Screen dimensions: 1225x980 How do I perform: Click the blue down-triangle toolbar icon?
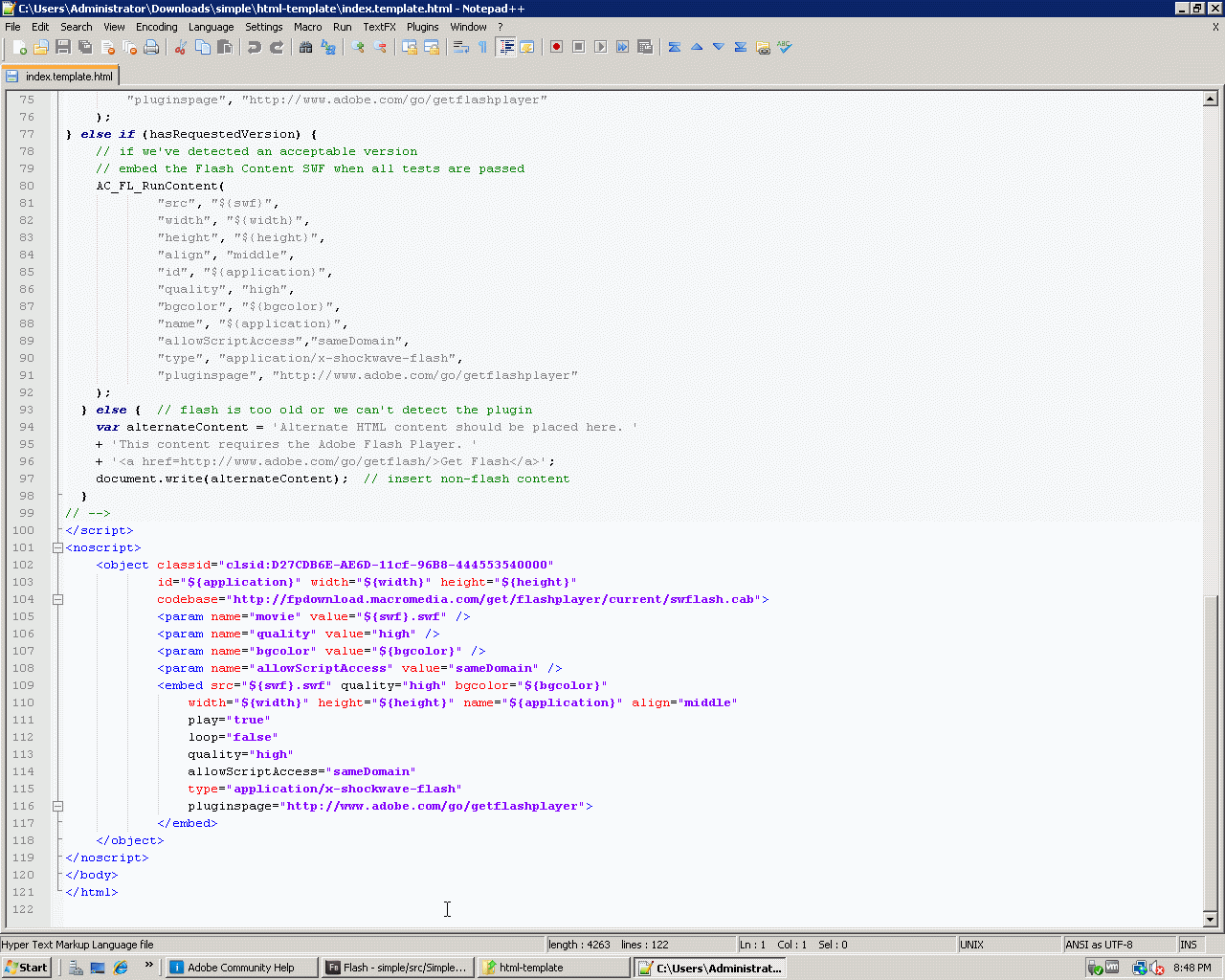point(718,47)
